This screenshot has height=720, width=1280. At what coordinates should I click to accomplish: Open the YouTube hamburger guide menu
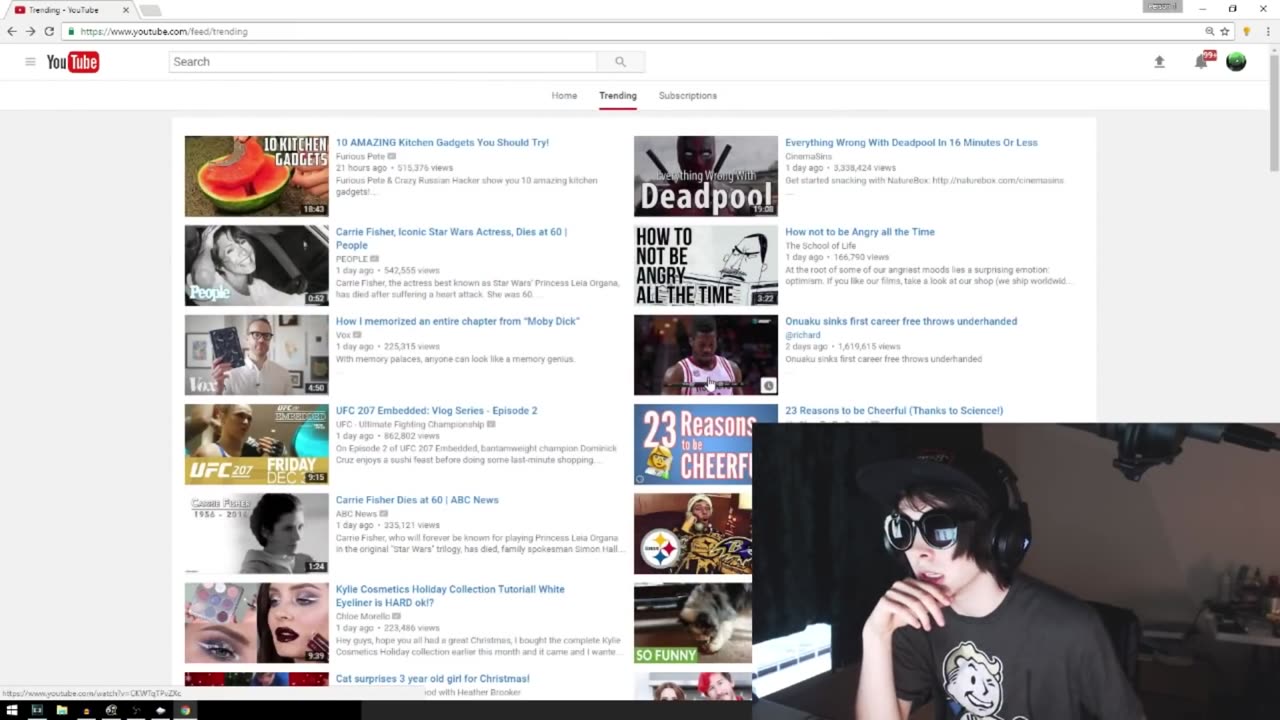tap(30, 62)
